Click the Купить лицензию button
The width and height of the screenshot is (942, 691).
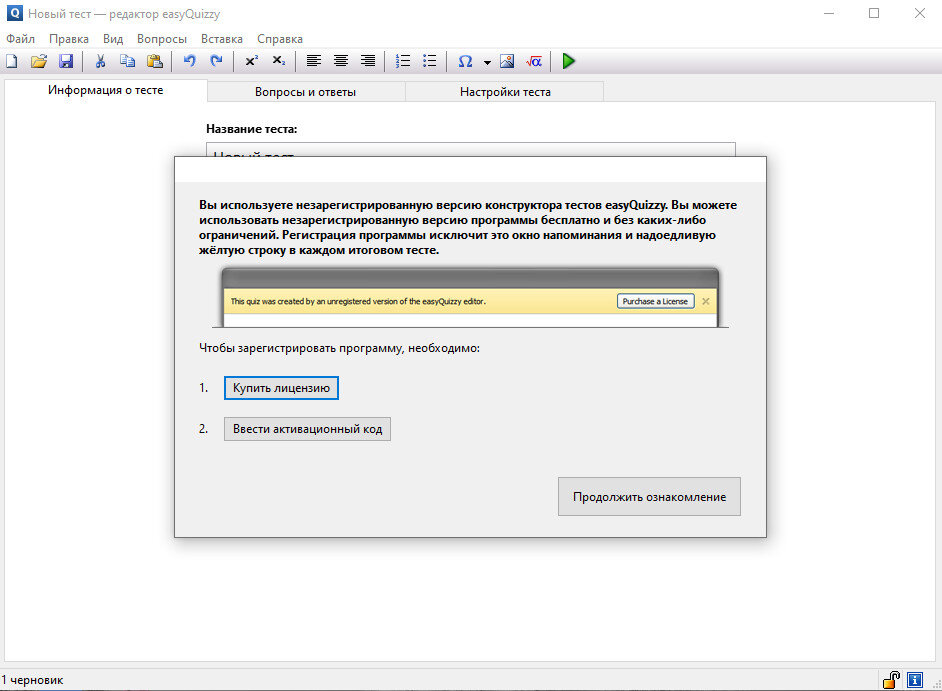click(281, 388)
